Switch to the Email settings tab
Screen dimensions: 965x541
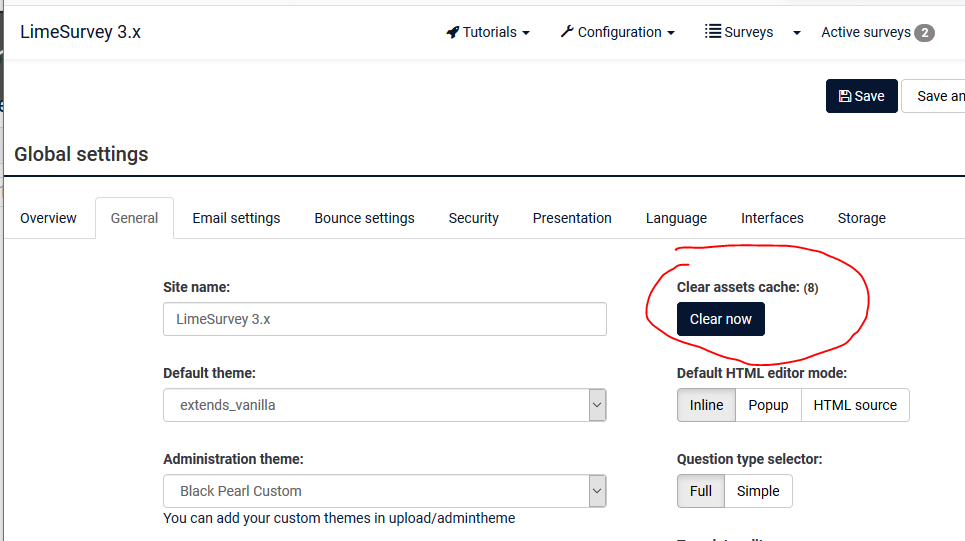tap(236, 218)
